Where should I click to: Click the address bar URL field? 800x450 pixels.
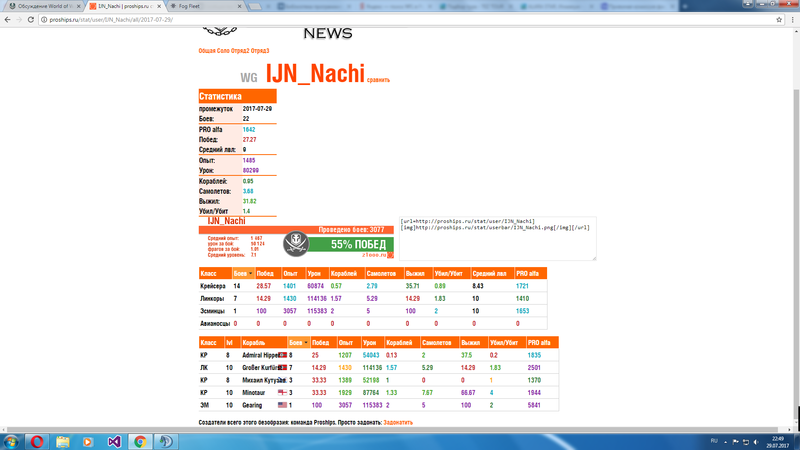[408, 19]
